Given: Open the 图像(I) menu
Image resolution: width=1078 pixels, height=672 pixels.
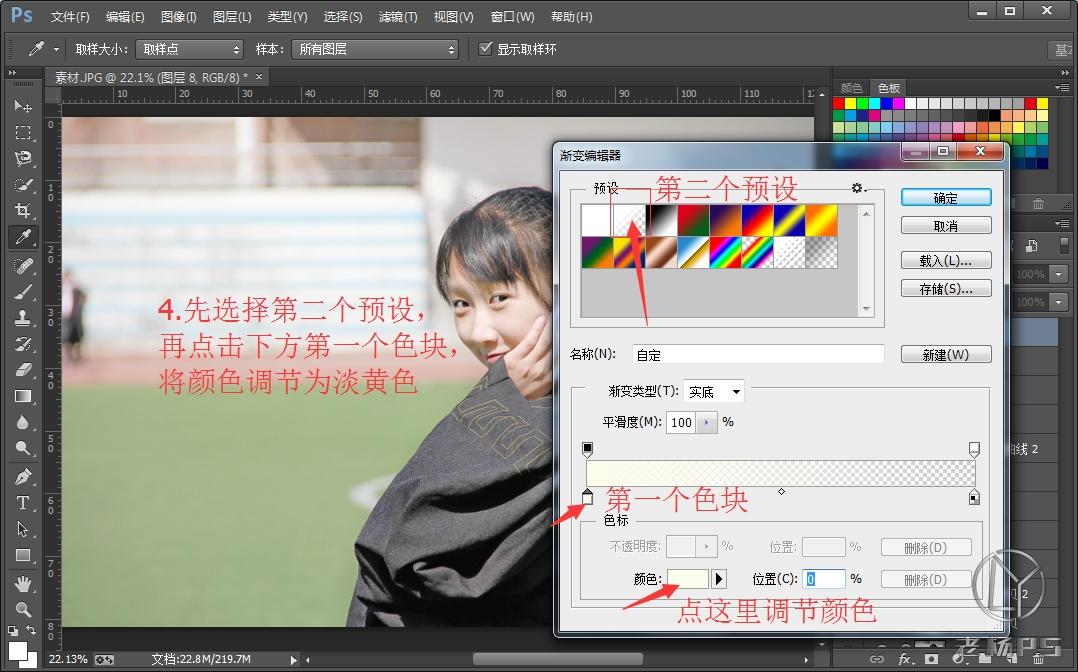Looking at the screenshot, I should [178, 17].
